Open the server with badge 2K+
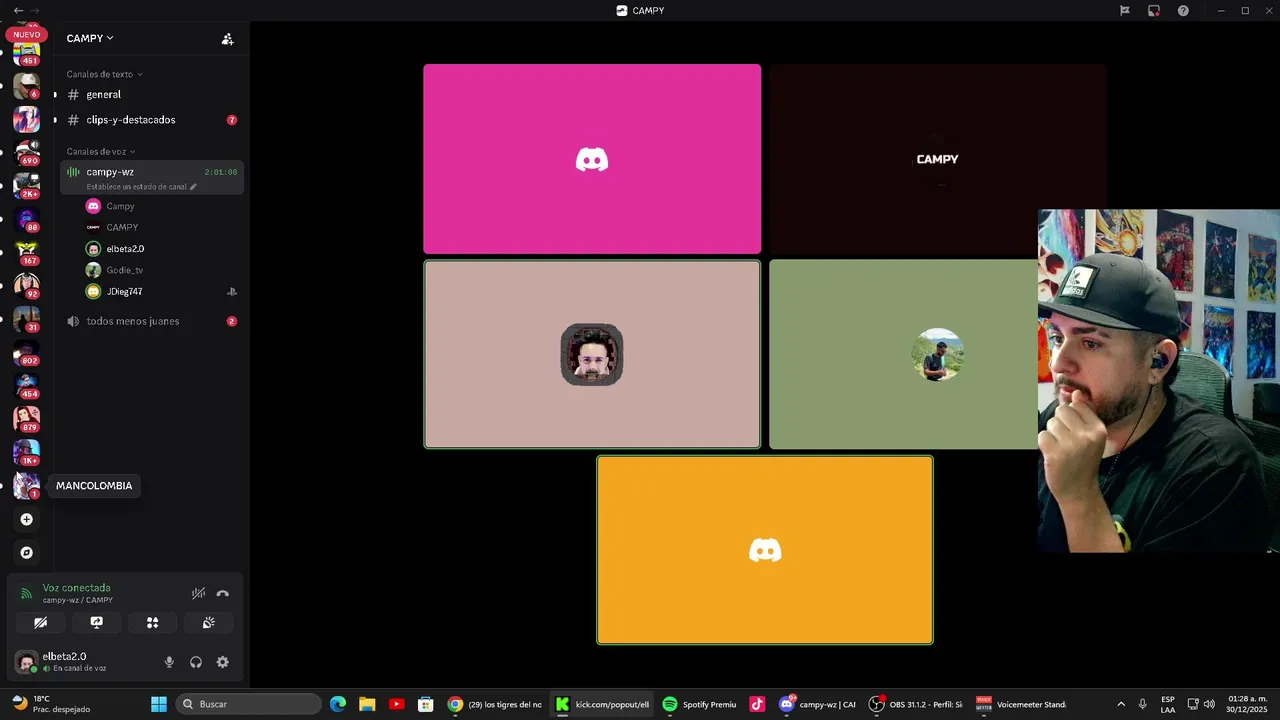Viewport: 1280px width, 720px height. click(27, 185)
